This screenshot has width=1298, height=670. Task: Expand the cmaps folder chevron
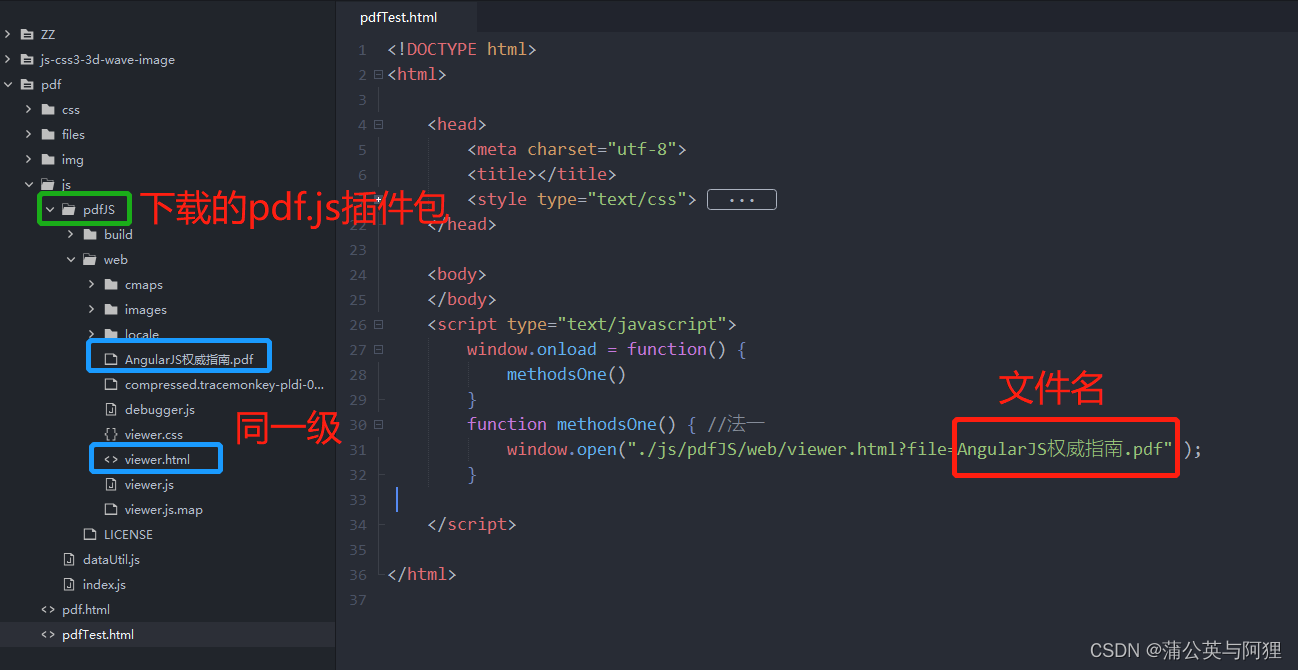(92, 284)
